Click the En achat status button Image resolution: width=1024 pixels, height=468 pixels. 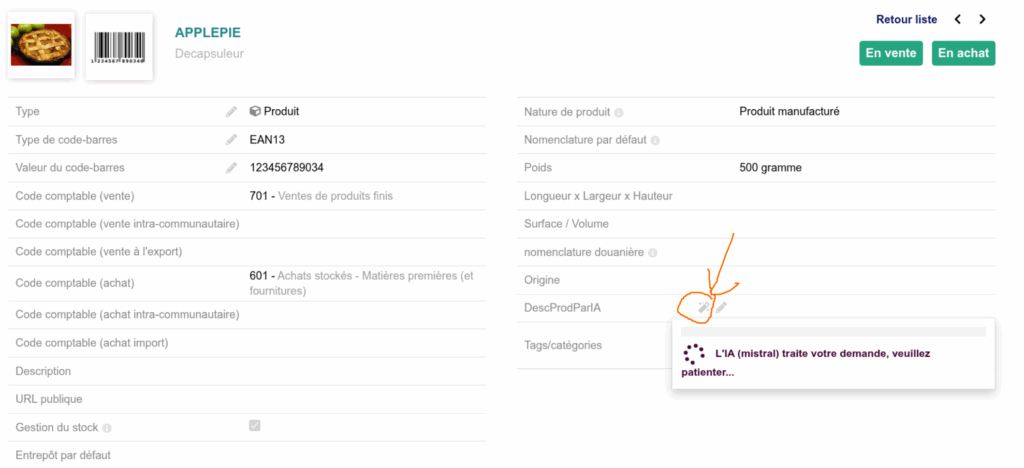tap(963, 54)
